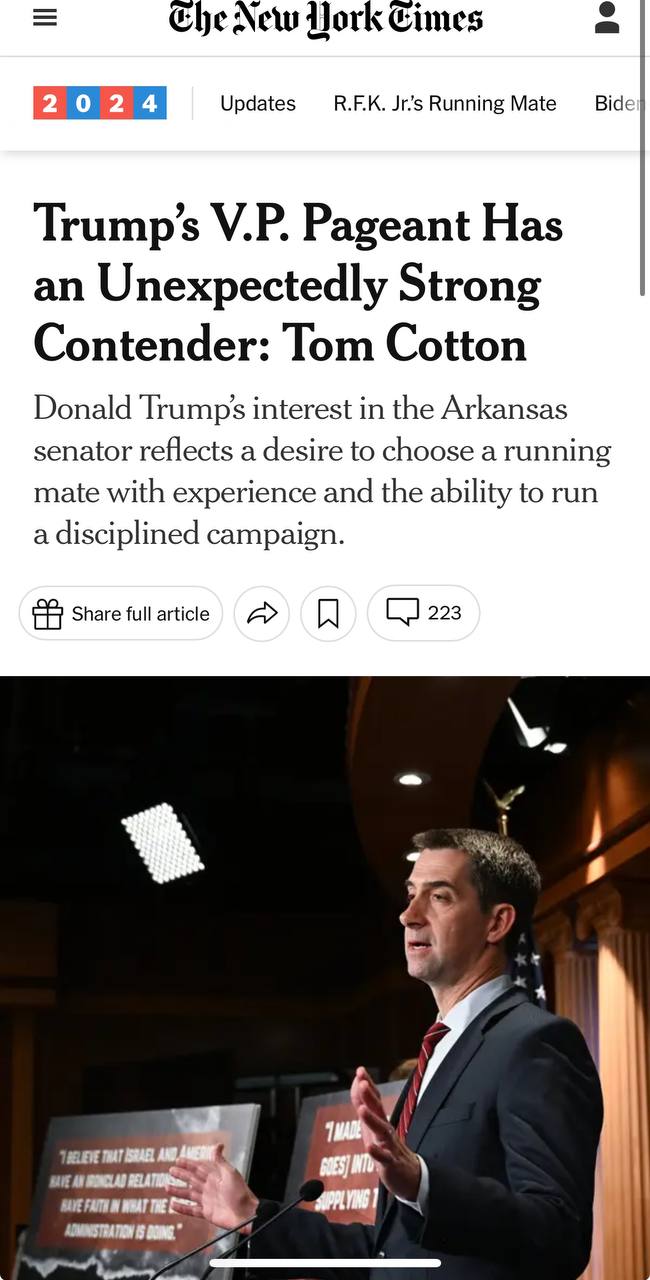Click the New York Times logo
The height and width of the screenshot is (1280, 650).
(x=326, y=19)
